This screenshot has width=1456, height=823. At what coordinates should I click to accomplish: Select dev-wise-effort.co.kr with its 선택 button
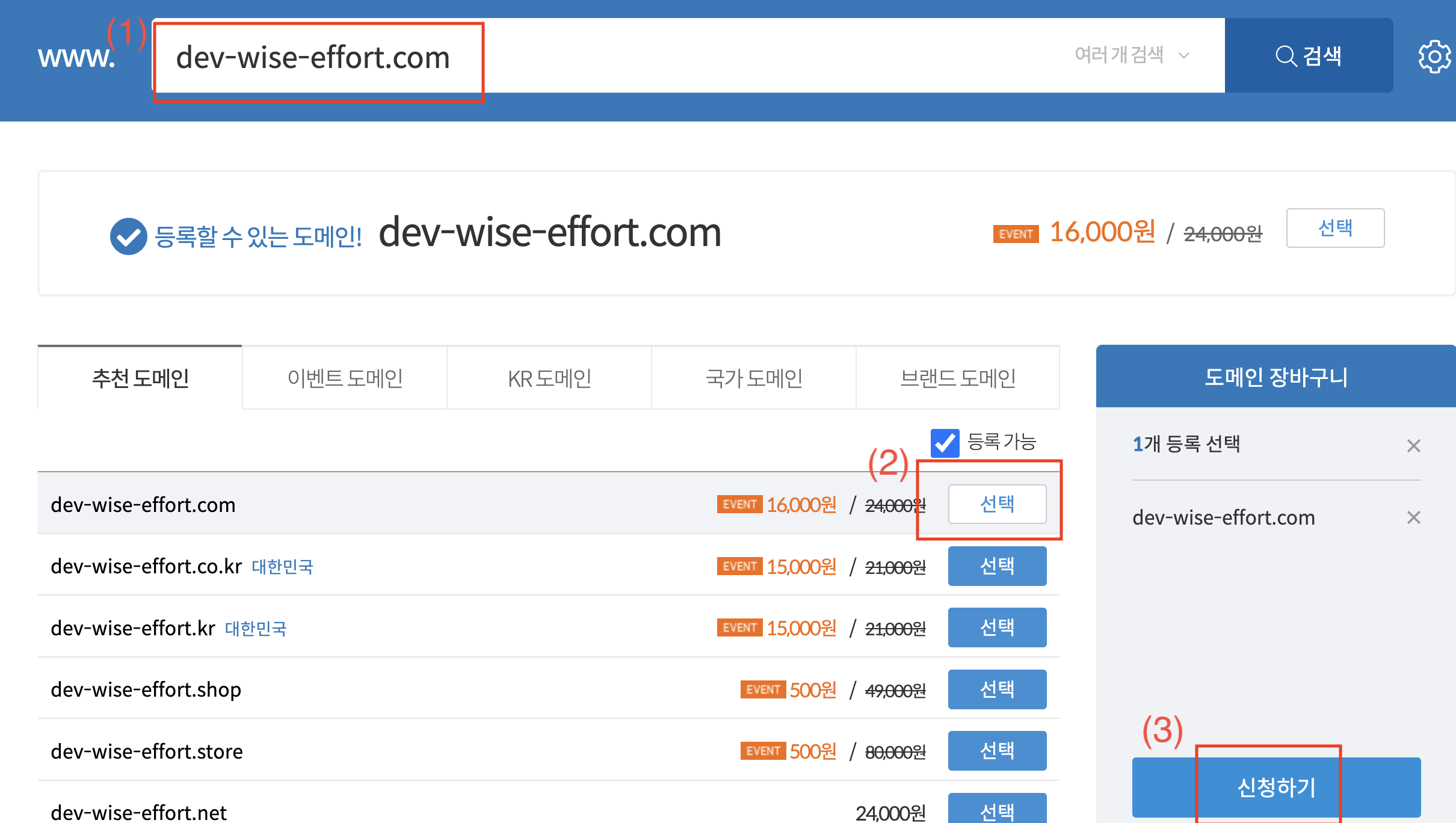997,566
